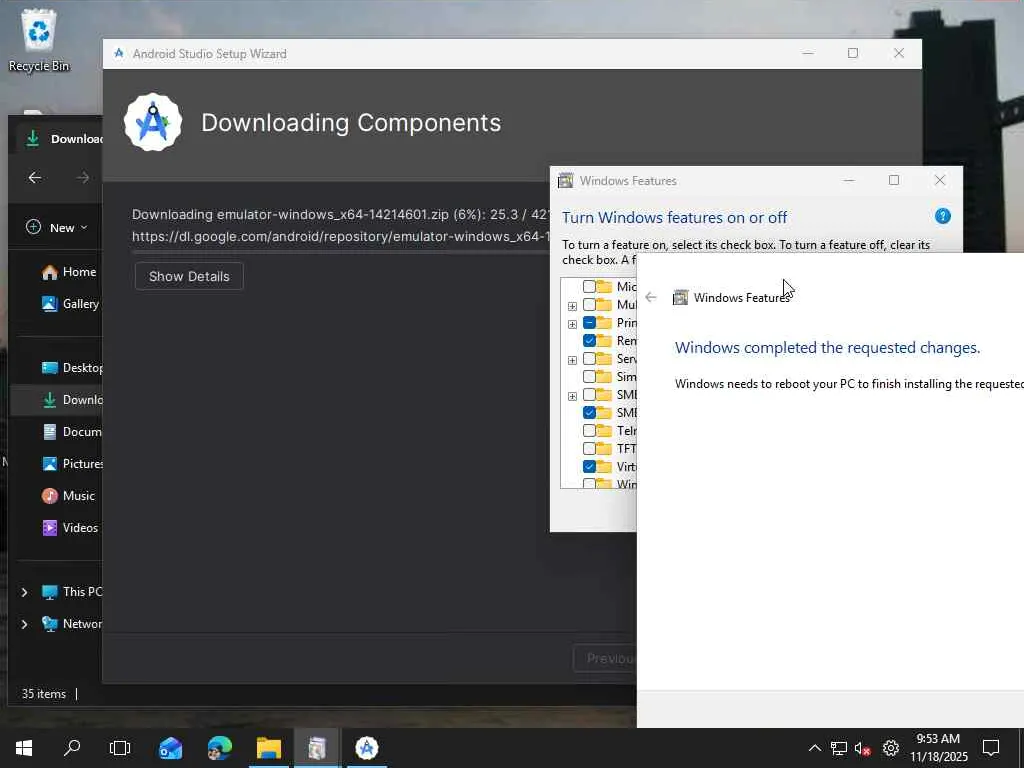Screen dimensions: 1024x768
Task: Go back using the arrow in Windows Features dialog
Action: [x=650, y=298]
